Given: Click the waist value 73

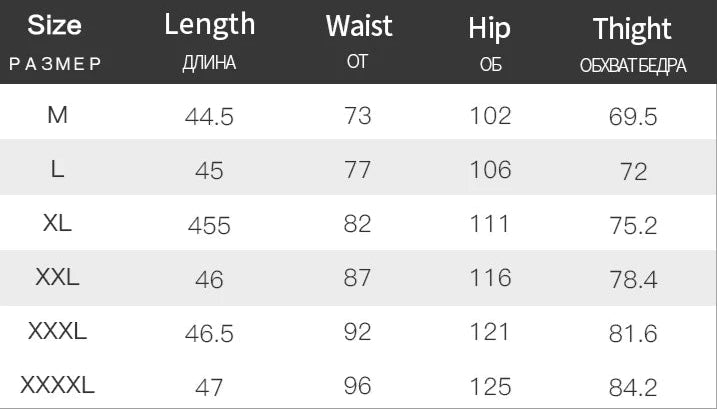Looking at the screenshot, I should [x=357, y=116].
